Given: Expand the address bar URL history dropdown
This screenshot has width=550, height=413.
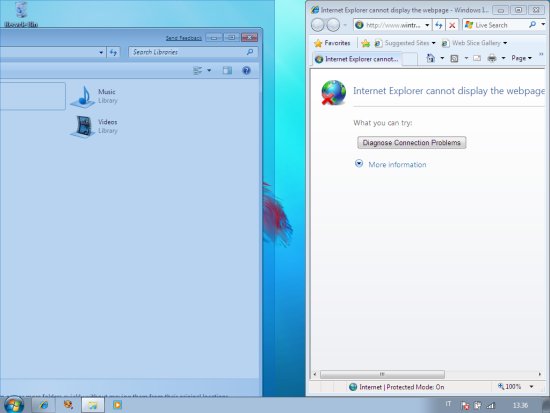Looking at the screenshot, I should tap(427, 25).
